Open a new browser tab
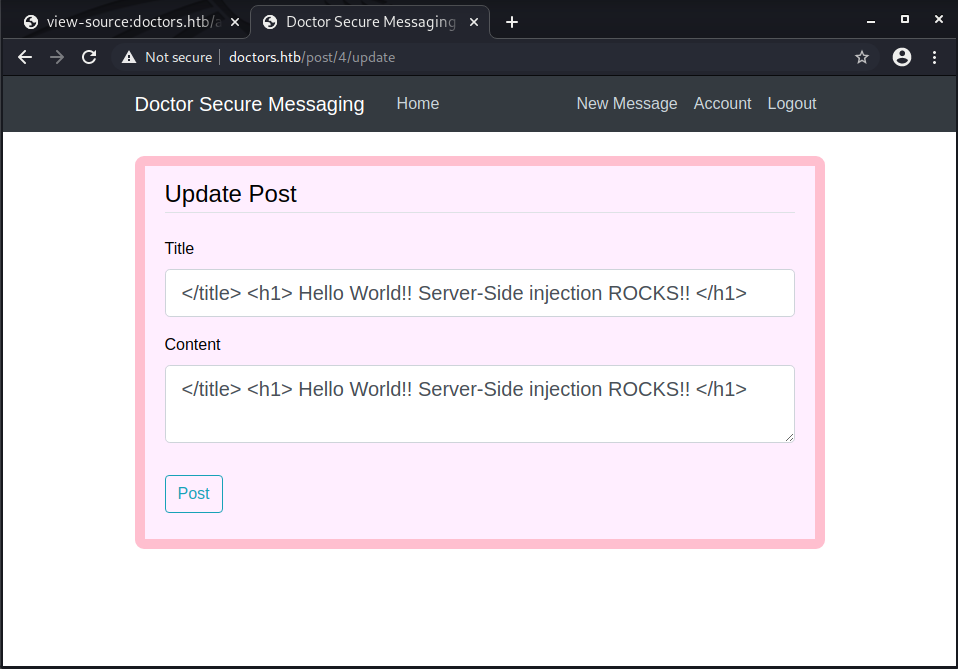Viewport: 958px width, 669px height. point(512,22)
